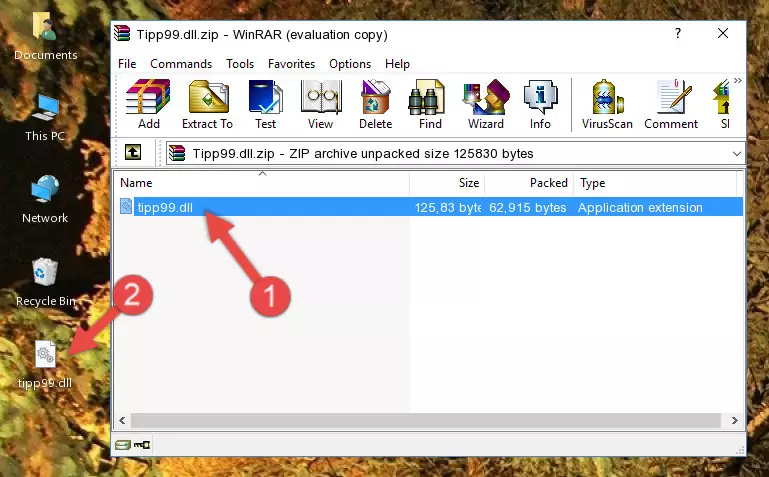Show archive Info
The height and width of the screenshot is (477, 769).
click(540, 104)
